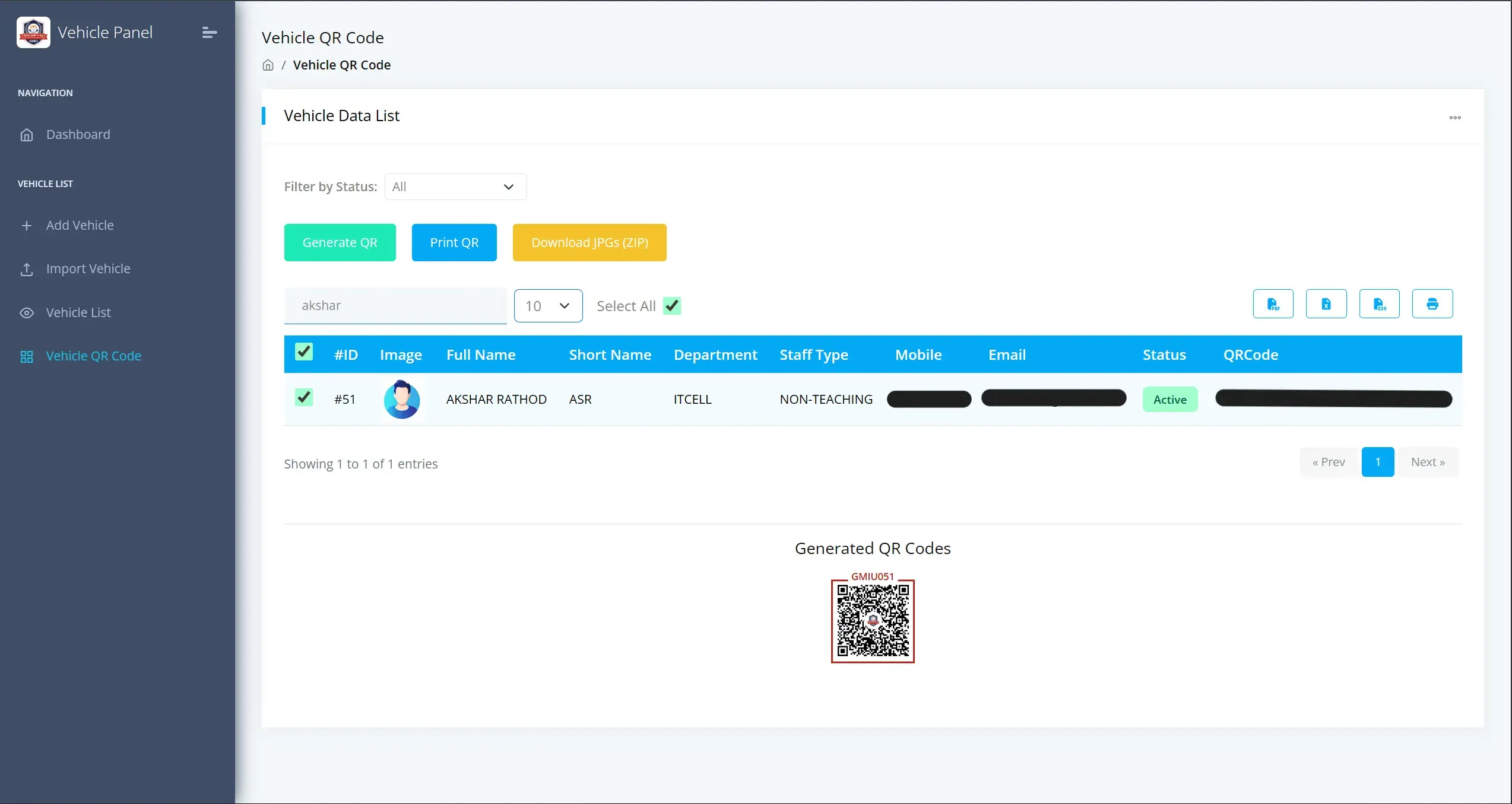
Task: Click the Print QR button
Action: tap(454, 242)
